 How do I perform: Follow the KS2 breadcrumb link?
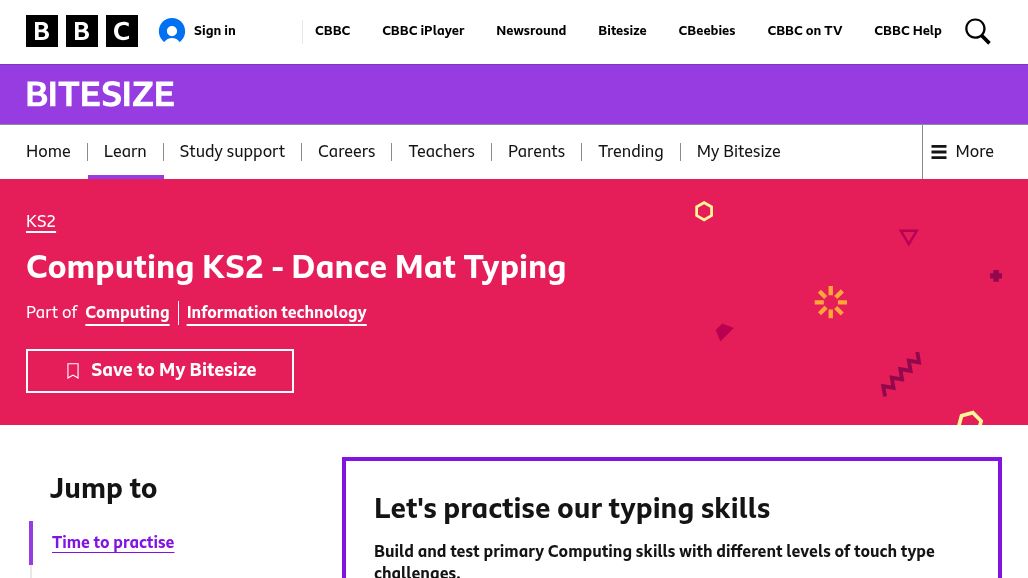point(41,221)
